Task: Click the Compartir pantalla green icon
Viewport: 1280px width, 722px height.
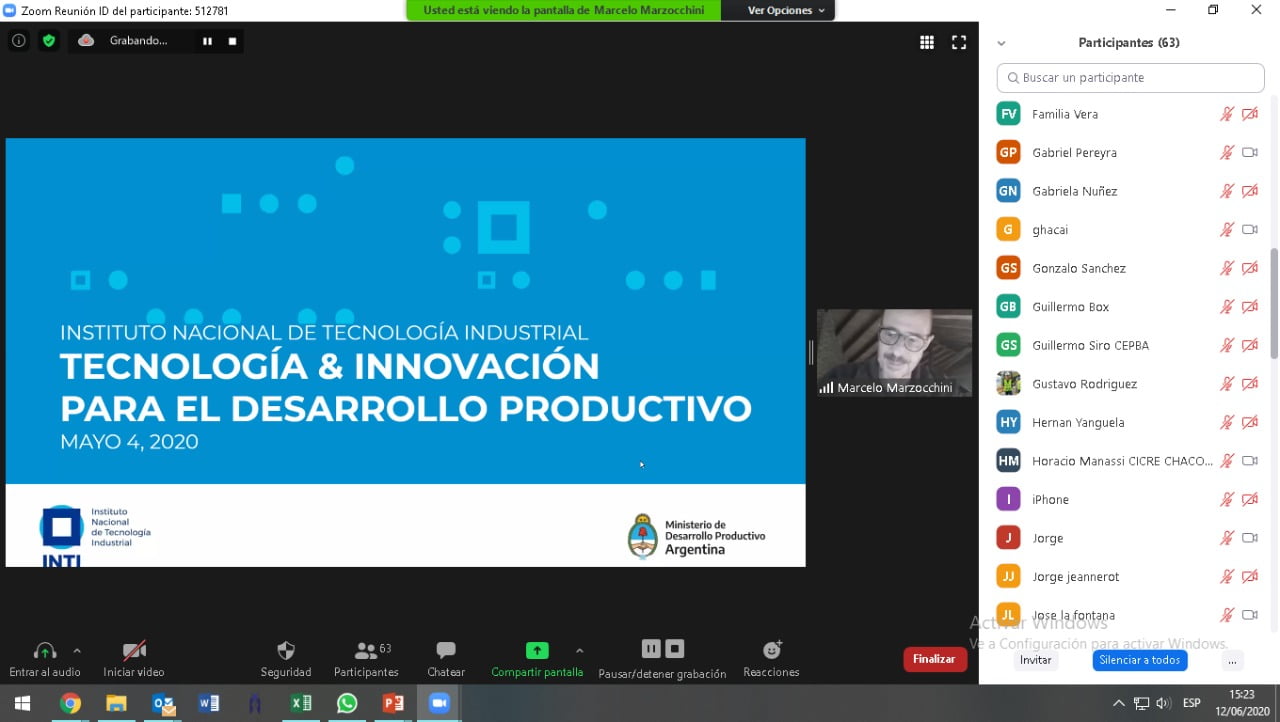Action: coord(537,651)
